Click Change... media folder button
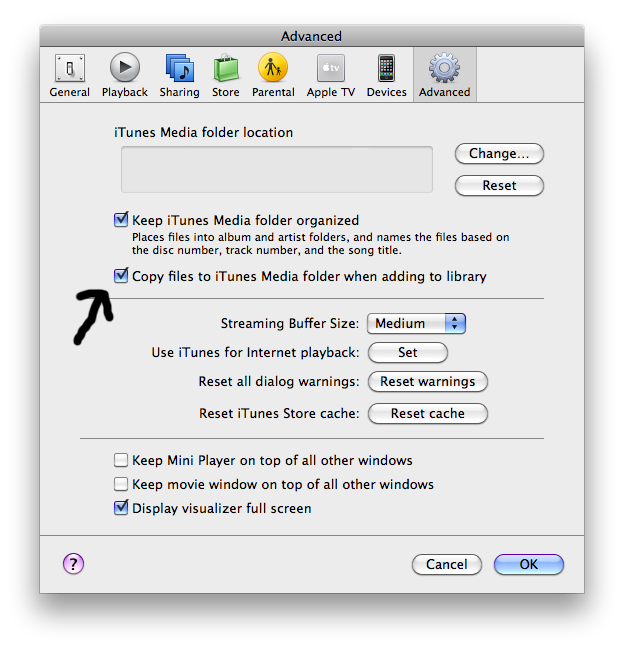The height and width of the screenshot is (648, 624). click(499, 154)
